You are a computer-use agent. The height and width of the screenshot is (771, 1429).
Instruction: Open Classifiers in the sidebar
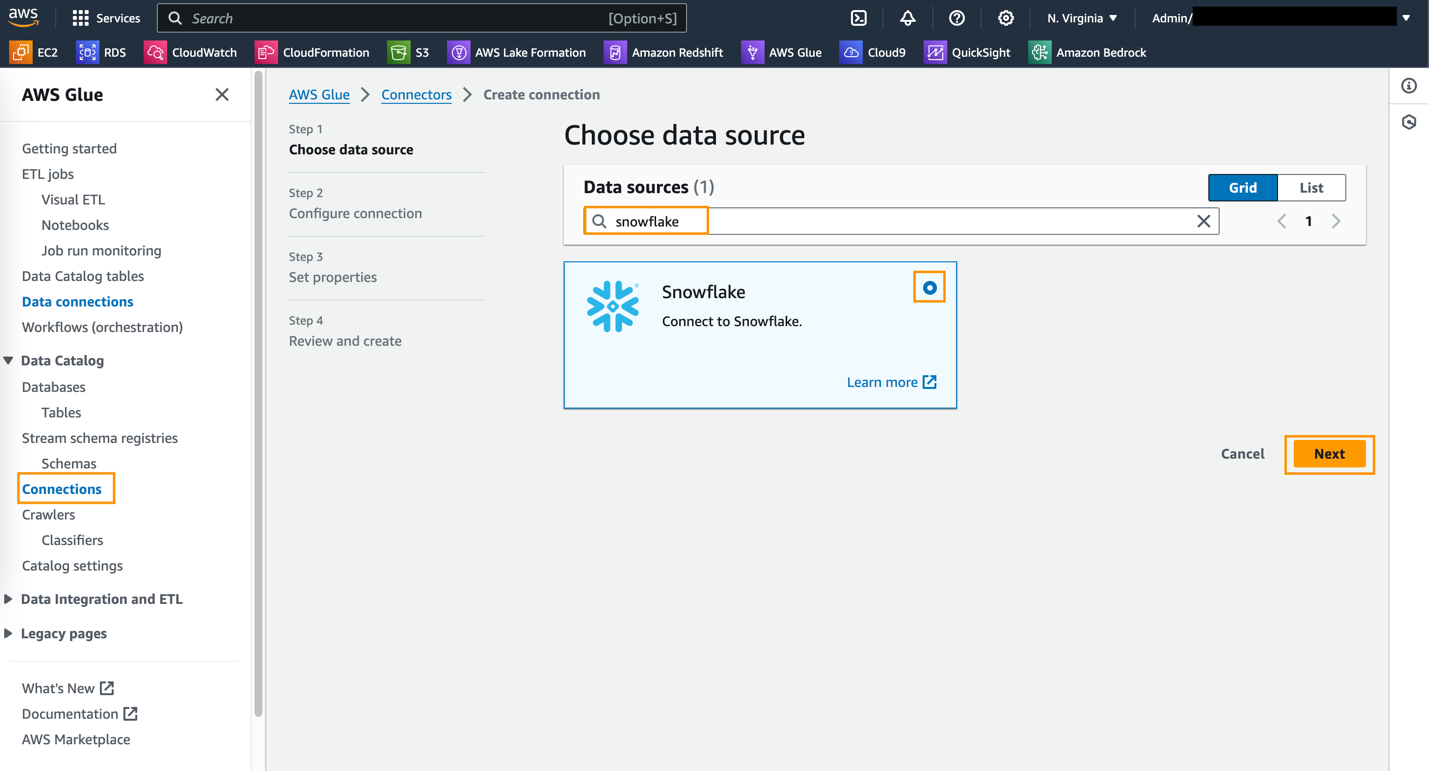tap(72, 540)
